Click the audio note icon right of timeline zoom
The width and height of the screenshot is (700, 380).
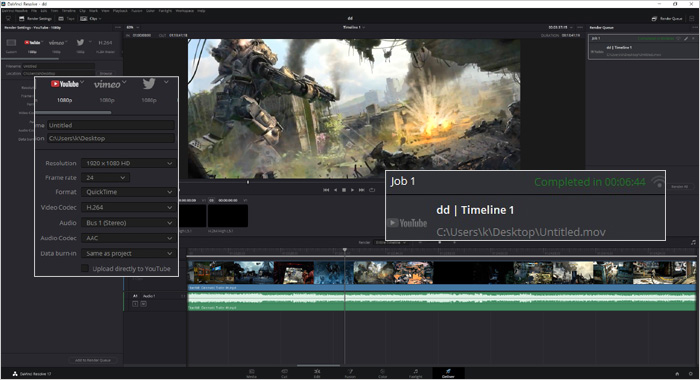(693, 242)
